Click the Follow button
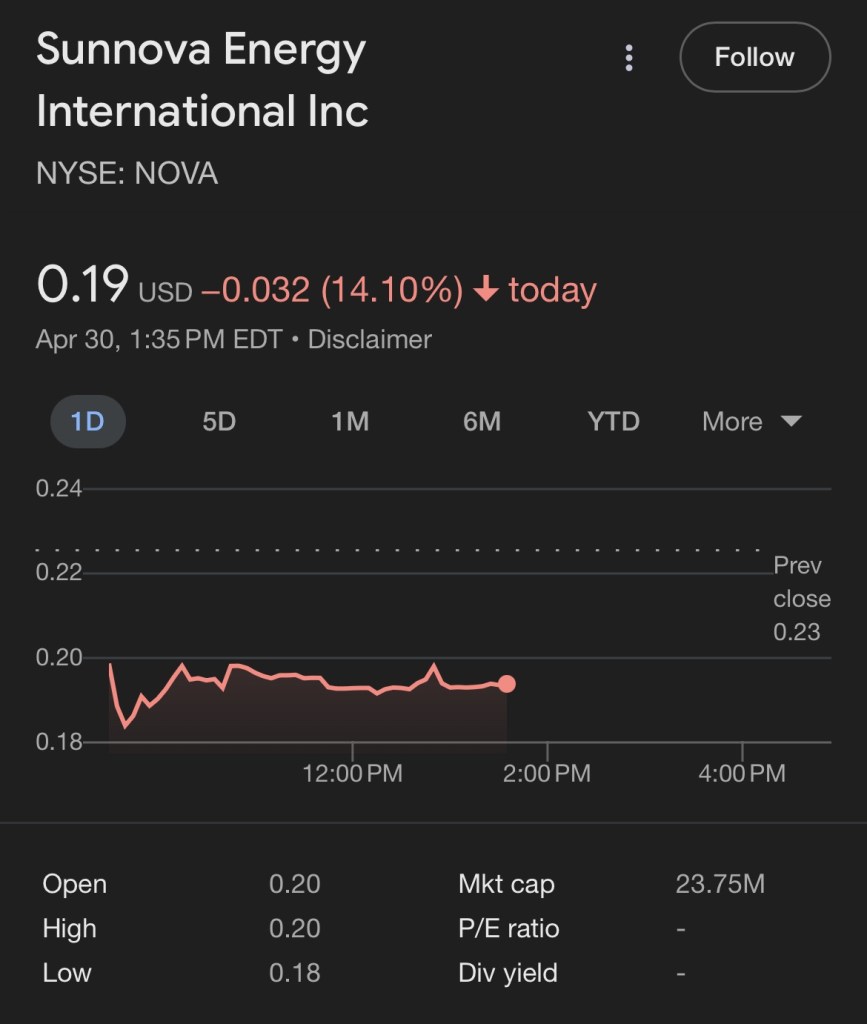This screenshot has height=1024, width=867. pos(754,57)
